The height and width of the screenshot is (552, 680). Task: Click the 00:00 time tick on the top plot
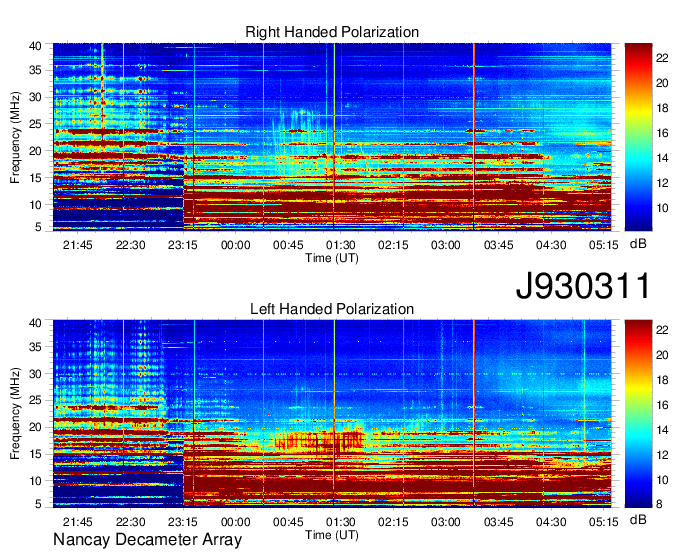pyautogui.click(x=235, y=245)
